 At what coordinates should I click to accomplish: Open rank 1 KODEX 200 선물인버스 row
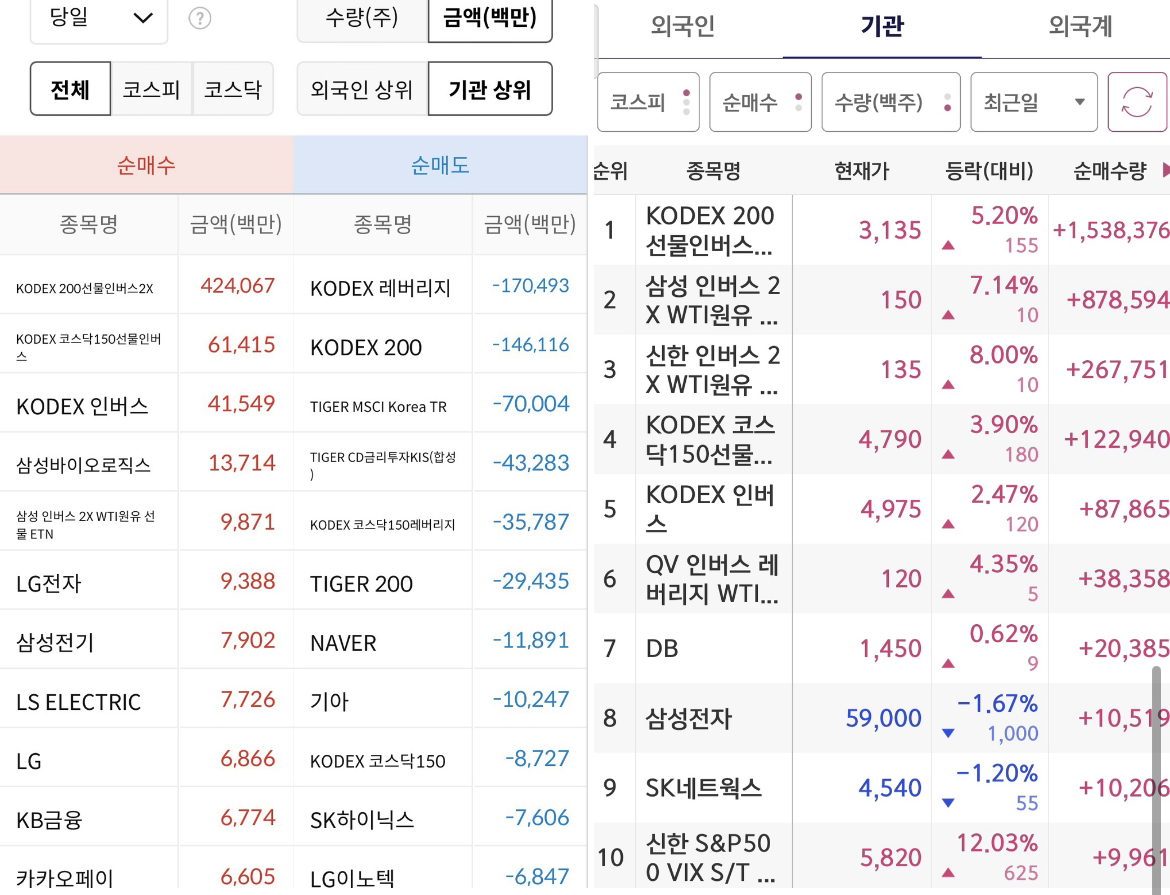[882, 230]
